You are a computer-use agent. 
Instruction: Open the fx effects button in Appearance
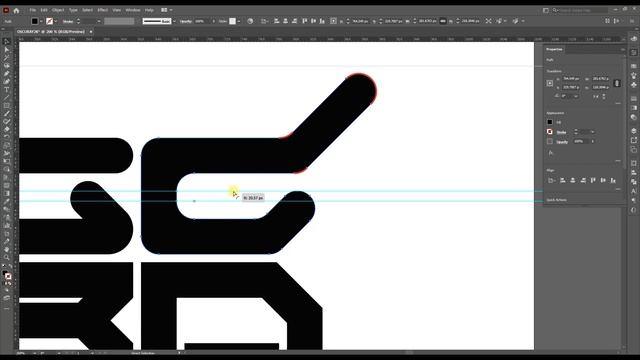point(551,153)
